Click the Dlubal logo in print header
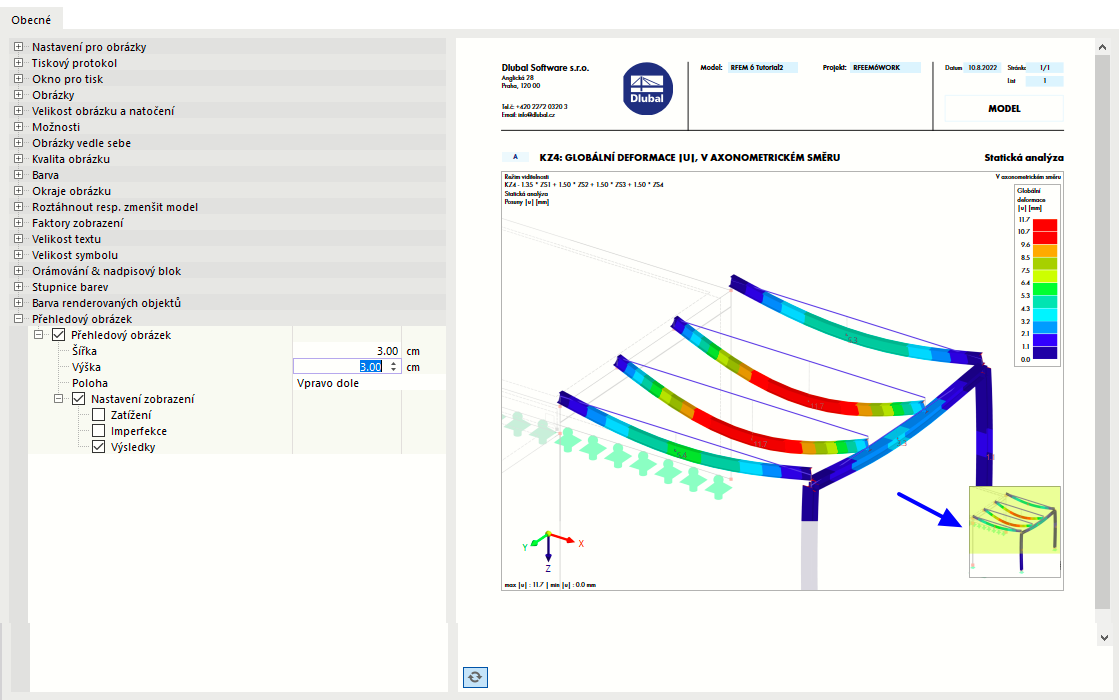Viewport: 1119px width, 700px height. click(x=647, y=88)
